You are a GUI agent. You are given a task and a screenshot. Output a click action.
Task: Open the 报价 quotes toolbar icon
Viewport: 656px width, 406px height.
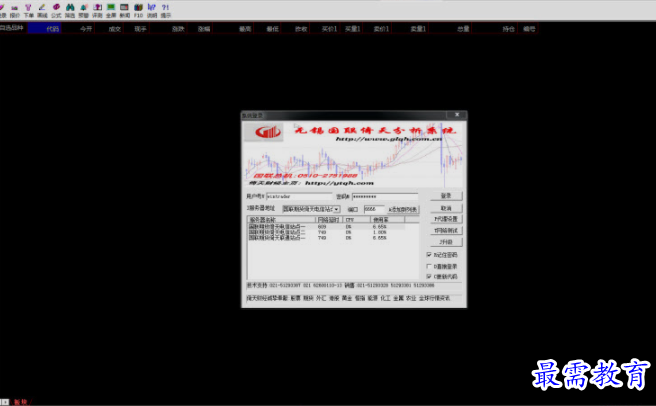[15, 10]
